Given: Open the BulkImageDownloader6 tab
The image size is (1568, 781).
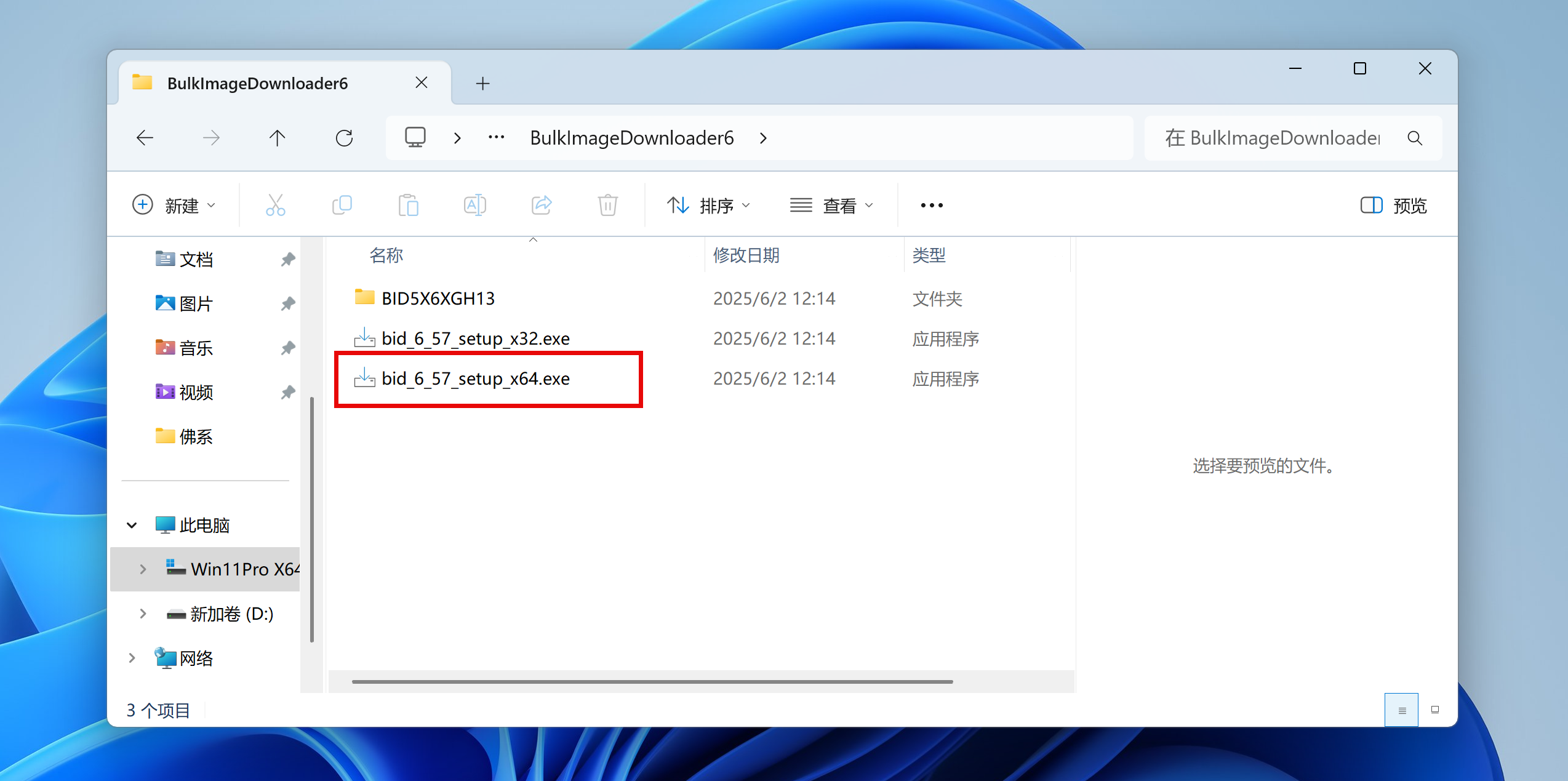Looking at the screenshot, I should coord(257,83).
